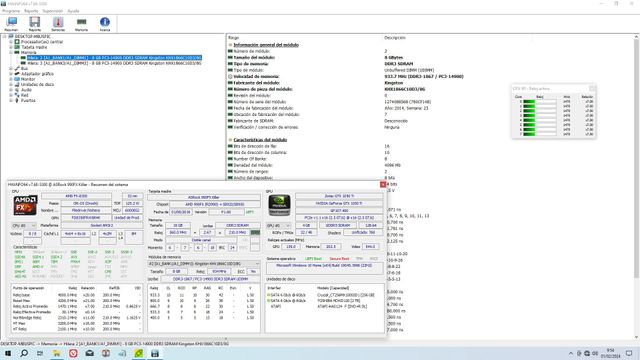Select the Audio speaker icon in tree
640x360 pixels.
[x=17, y=90]
